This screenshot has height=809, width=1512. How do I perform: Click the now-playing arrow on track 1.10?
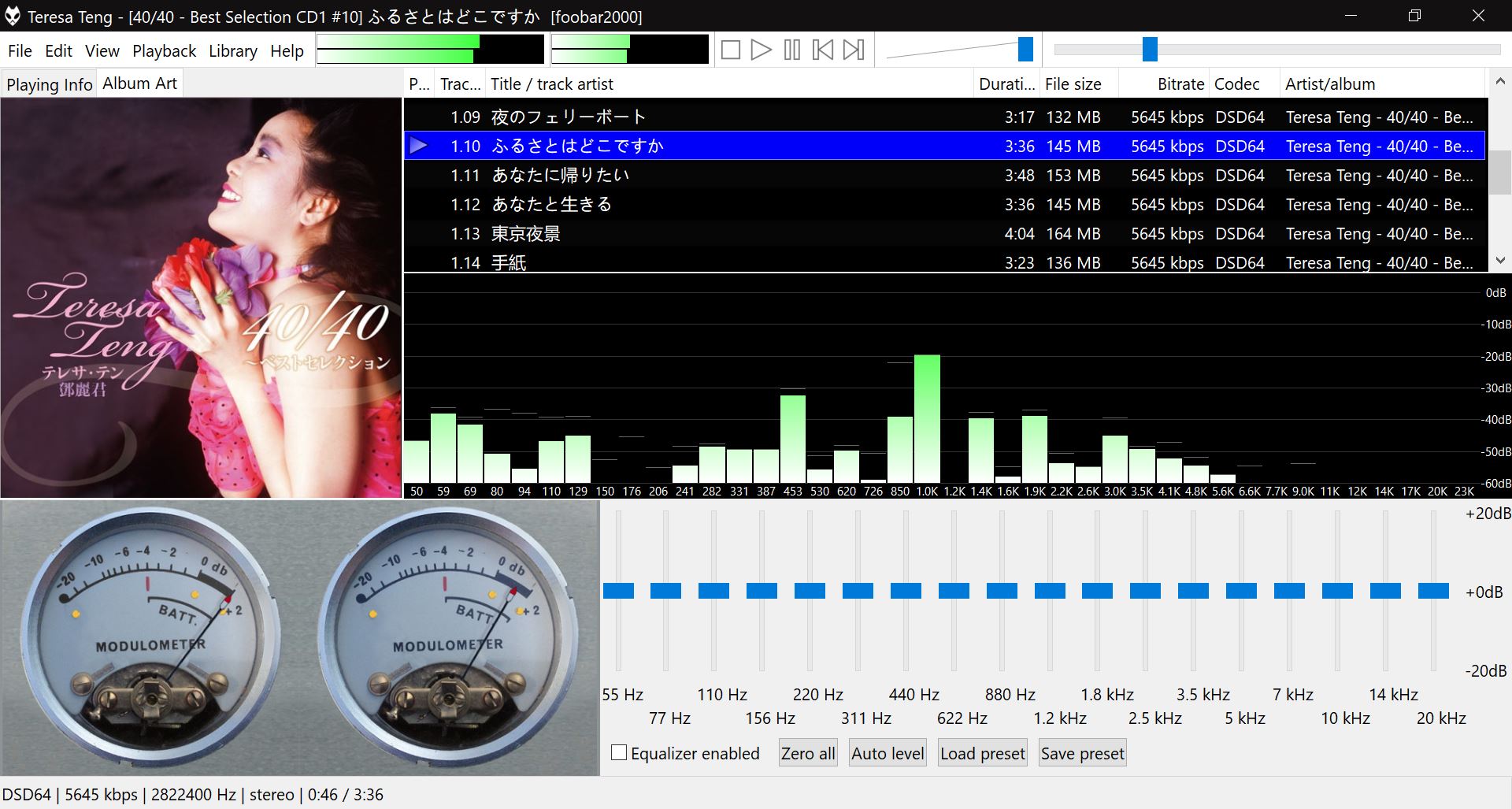pyautogui.click(x=419, y=146)
